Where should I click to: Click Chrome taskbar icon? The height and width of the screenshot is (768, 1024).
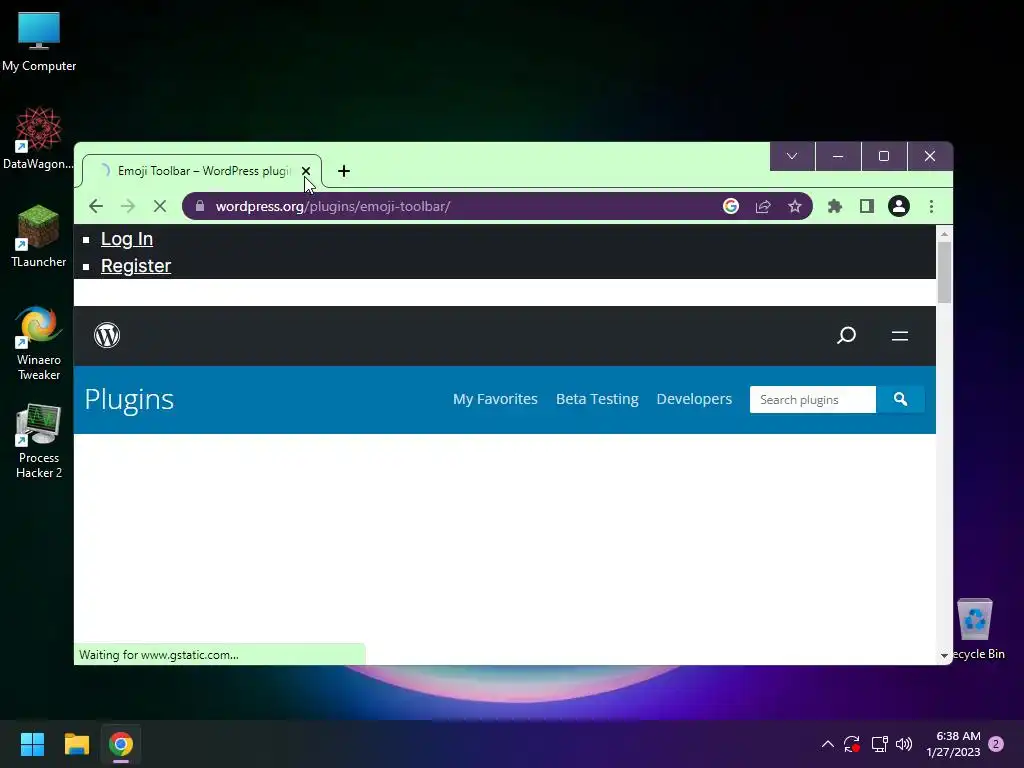[121, 744]
